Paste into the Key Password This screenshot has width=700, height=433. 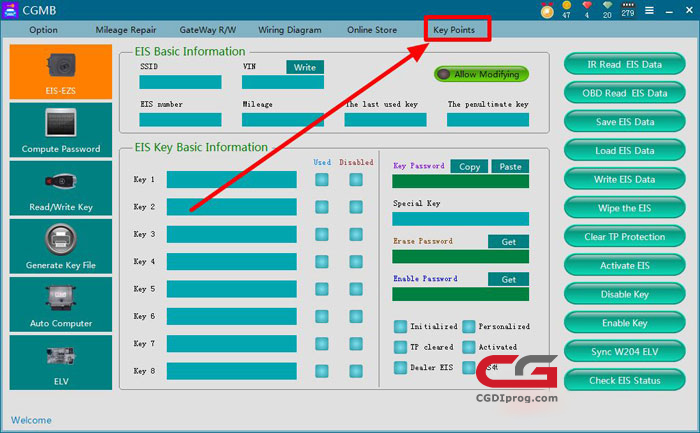tap(510, 167)
